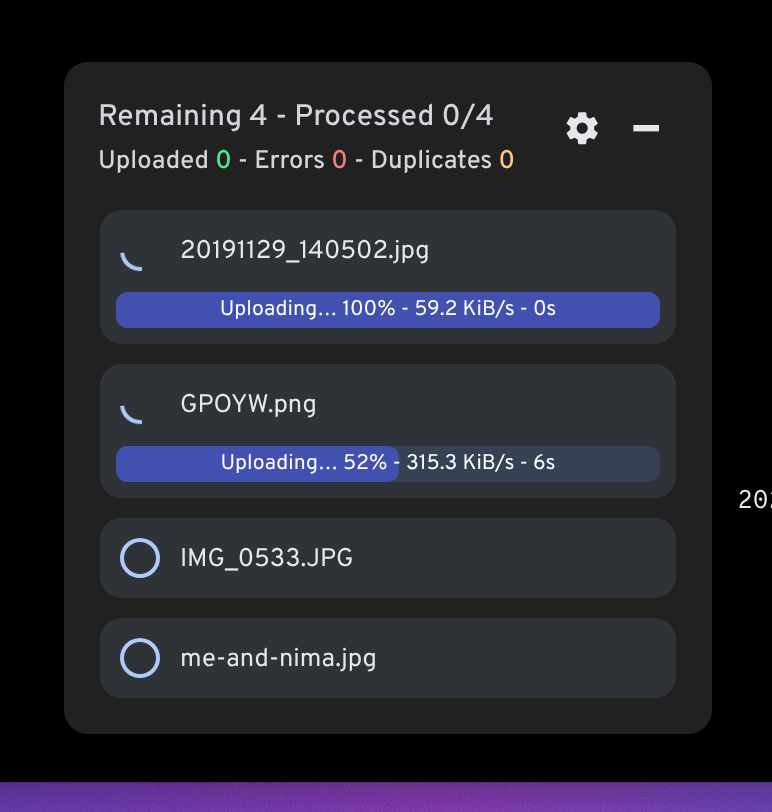Open the upload settings gear icon
The width and height of the screenshot is (772, 812).
[582, 128]
